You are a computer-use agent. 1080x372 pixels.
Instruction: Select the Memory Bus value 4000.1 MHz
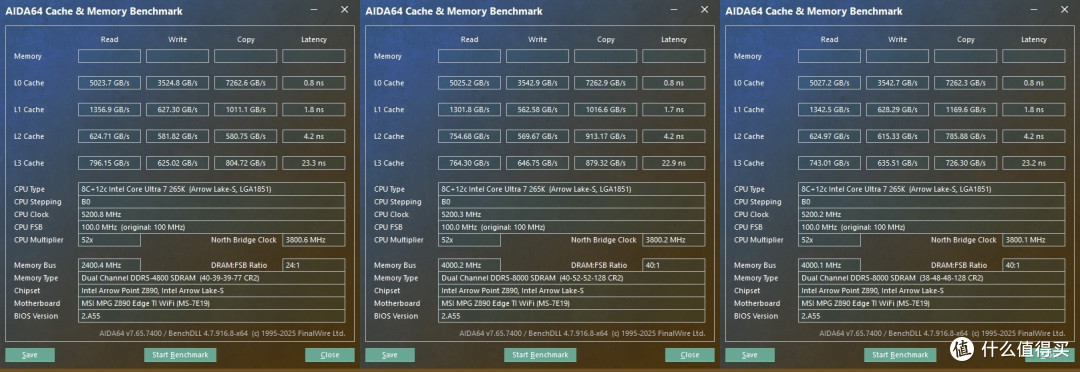coord(829,265)
